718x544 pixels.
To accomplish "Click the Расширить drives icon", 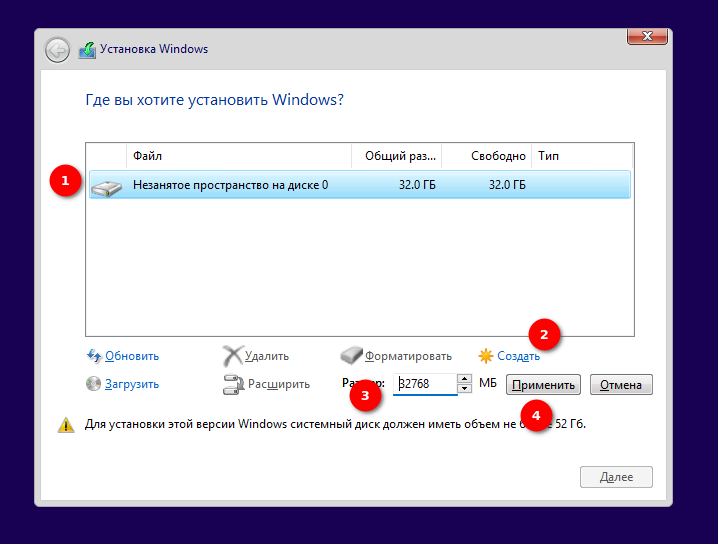I will click(233, 385).
